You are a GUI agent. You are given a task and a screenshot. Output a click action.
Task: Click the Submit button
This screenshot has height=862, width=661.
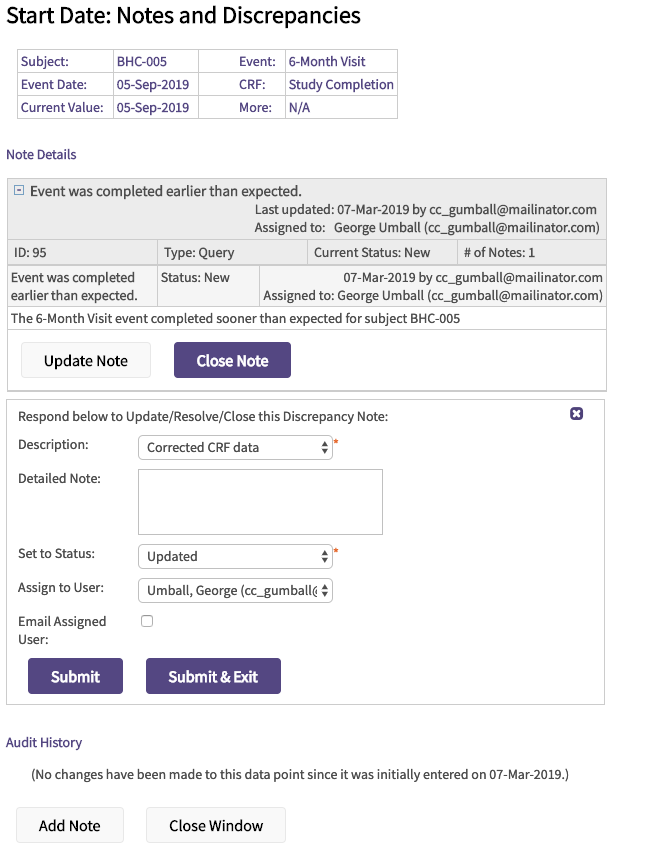coord(75,676)
